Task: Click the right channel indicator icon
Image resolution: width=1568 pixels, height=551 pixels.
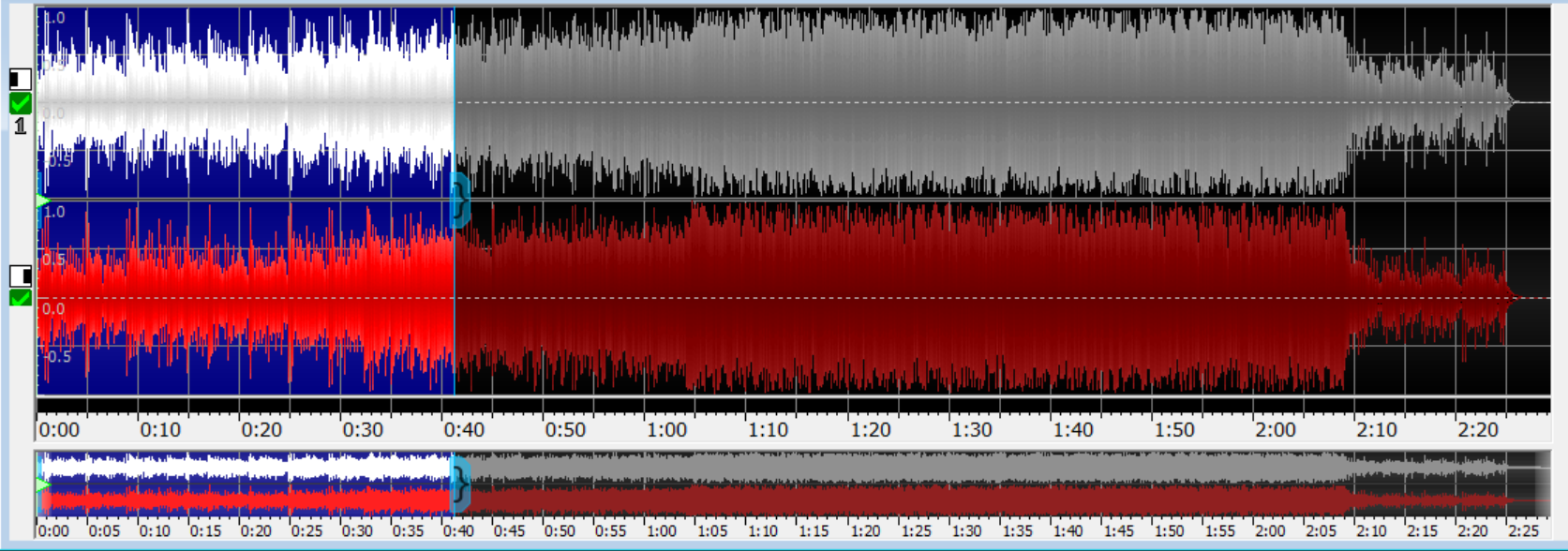Action: (20, 275)
